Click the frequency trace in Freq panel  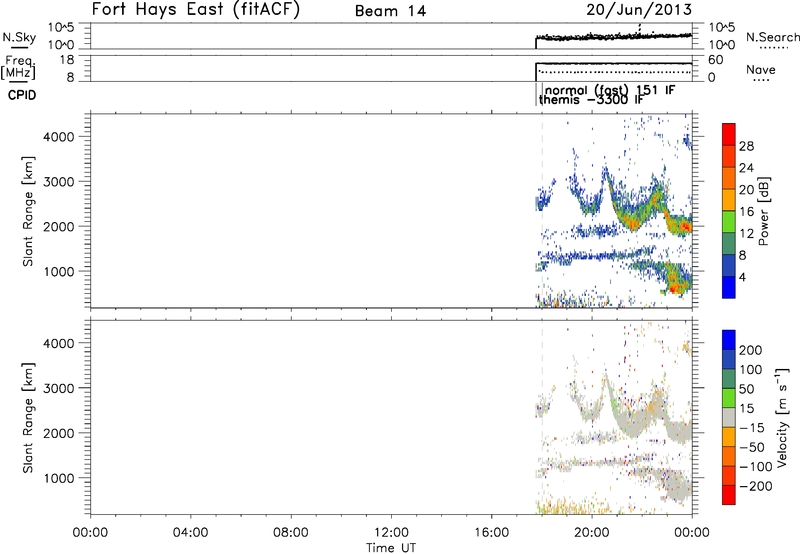(x=614, y=63)
